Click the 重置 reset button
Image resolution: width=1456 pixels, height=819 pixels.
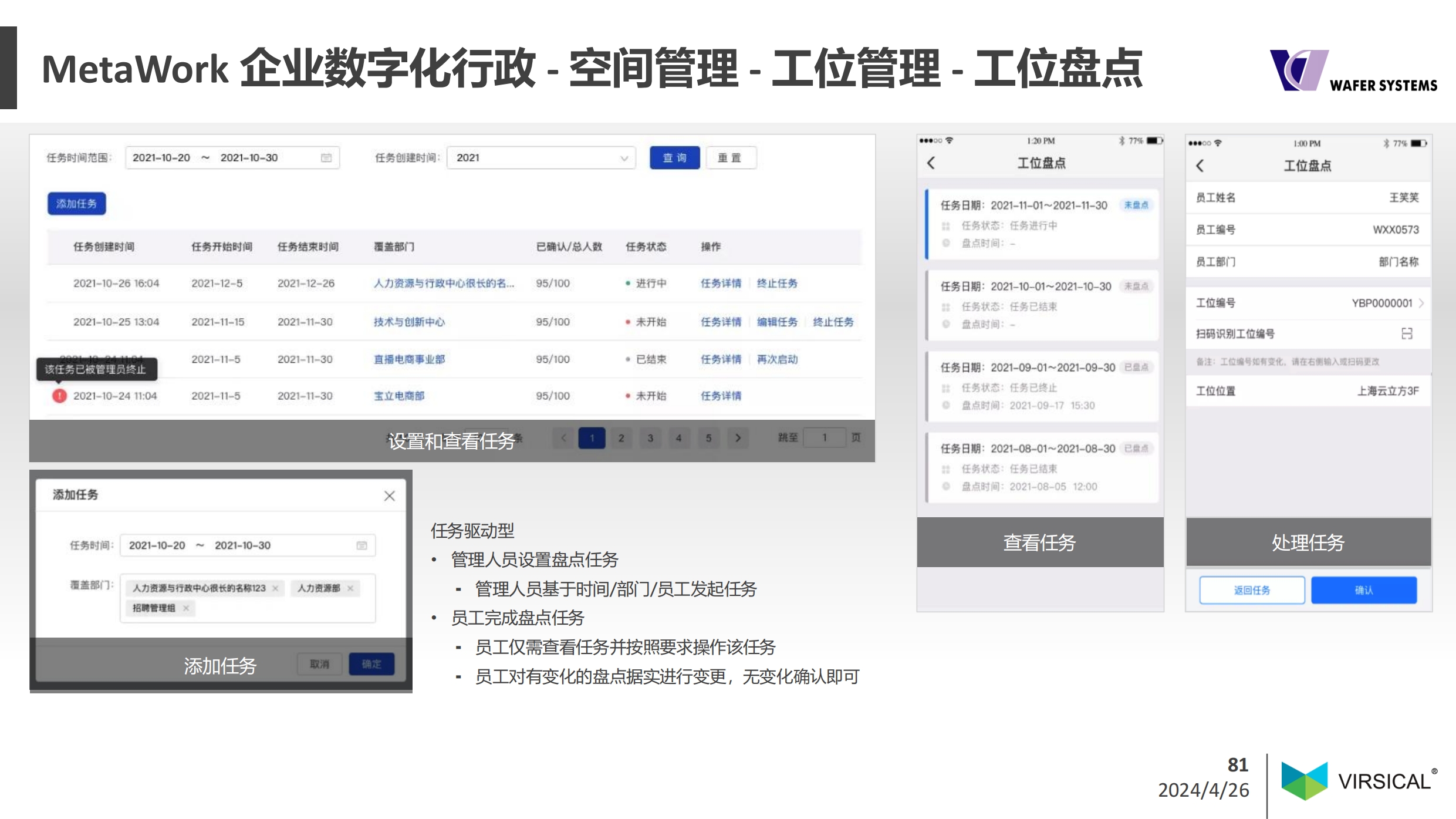[x=731, y=158]
